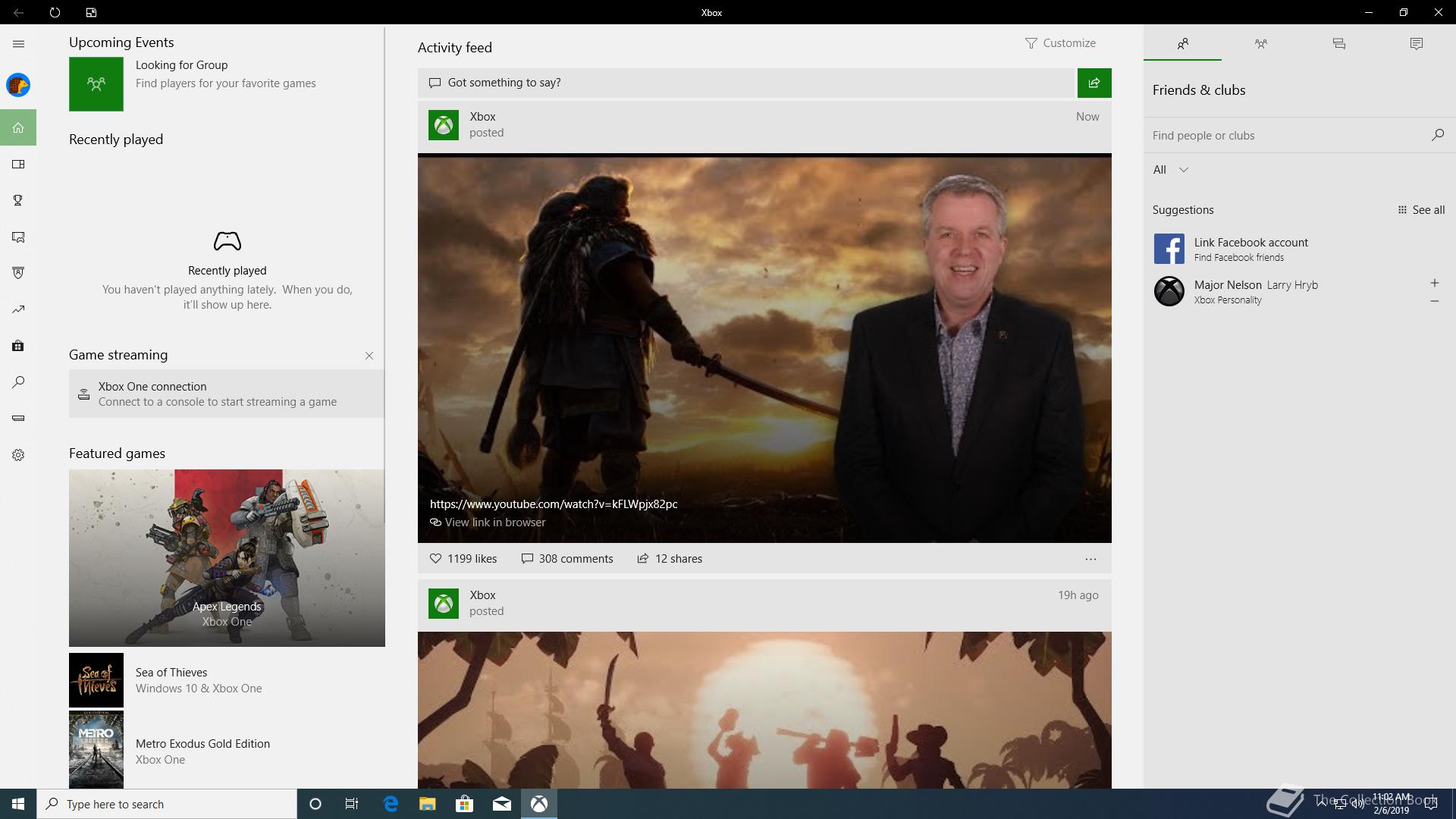Launch Microsoft Edge from taskbar
1456x819 pixels.
(x=391, y=804)
